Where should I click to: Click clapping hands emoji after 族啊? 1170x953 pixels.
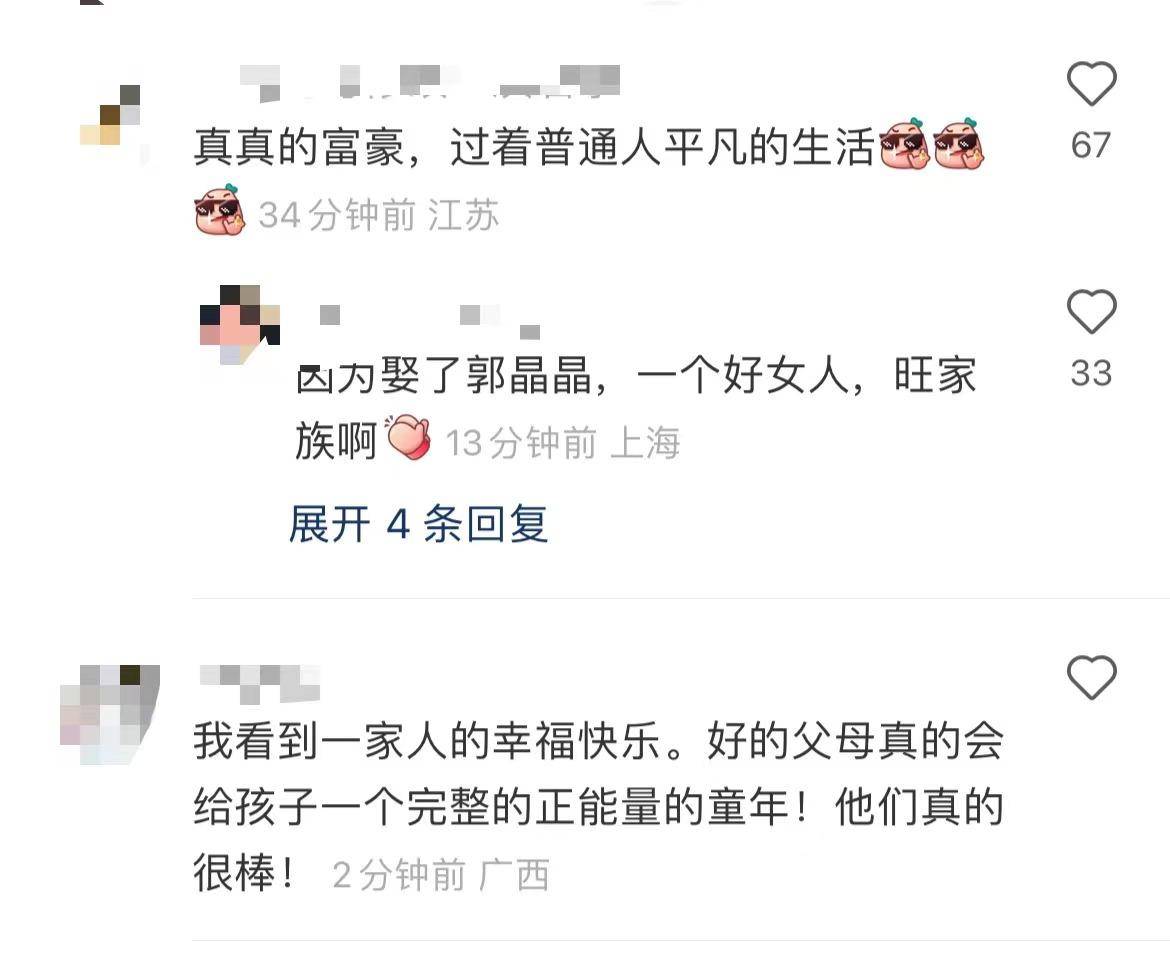(408, 437)
